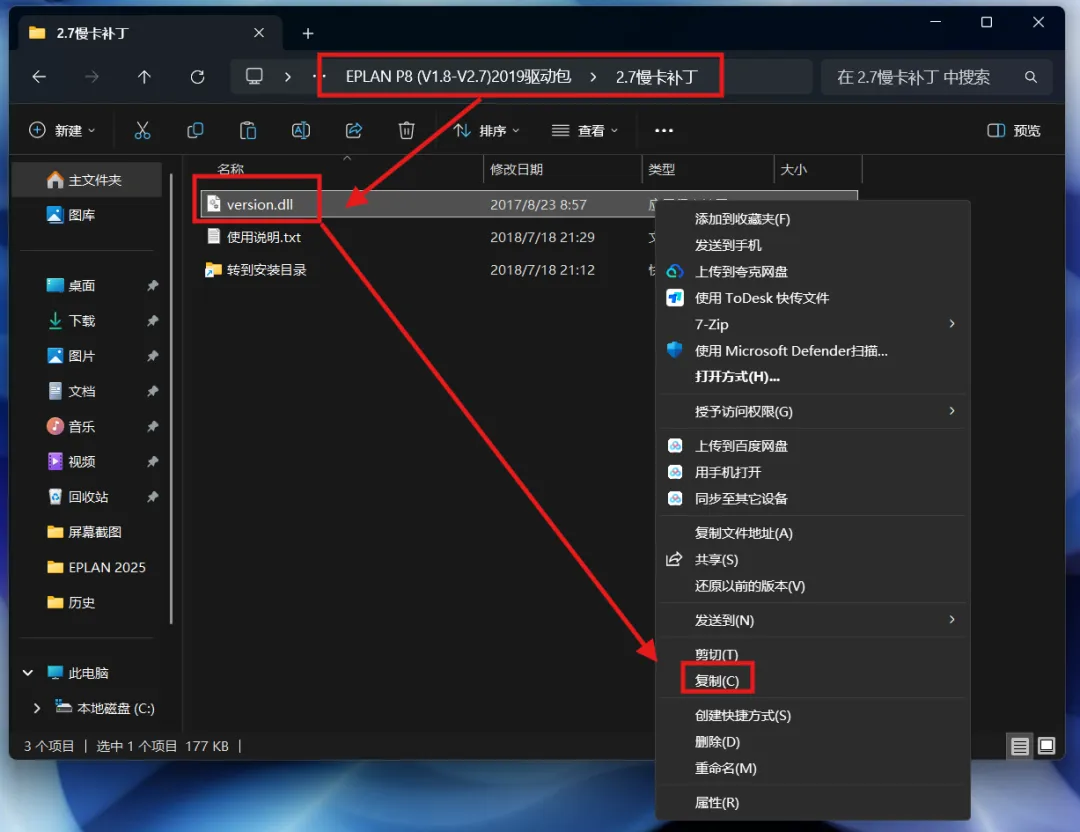Select 共享(S) menu entry
1080x832 pixels.
716,559
